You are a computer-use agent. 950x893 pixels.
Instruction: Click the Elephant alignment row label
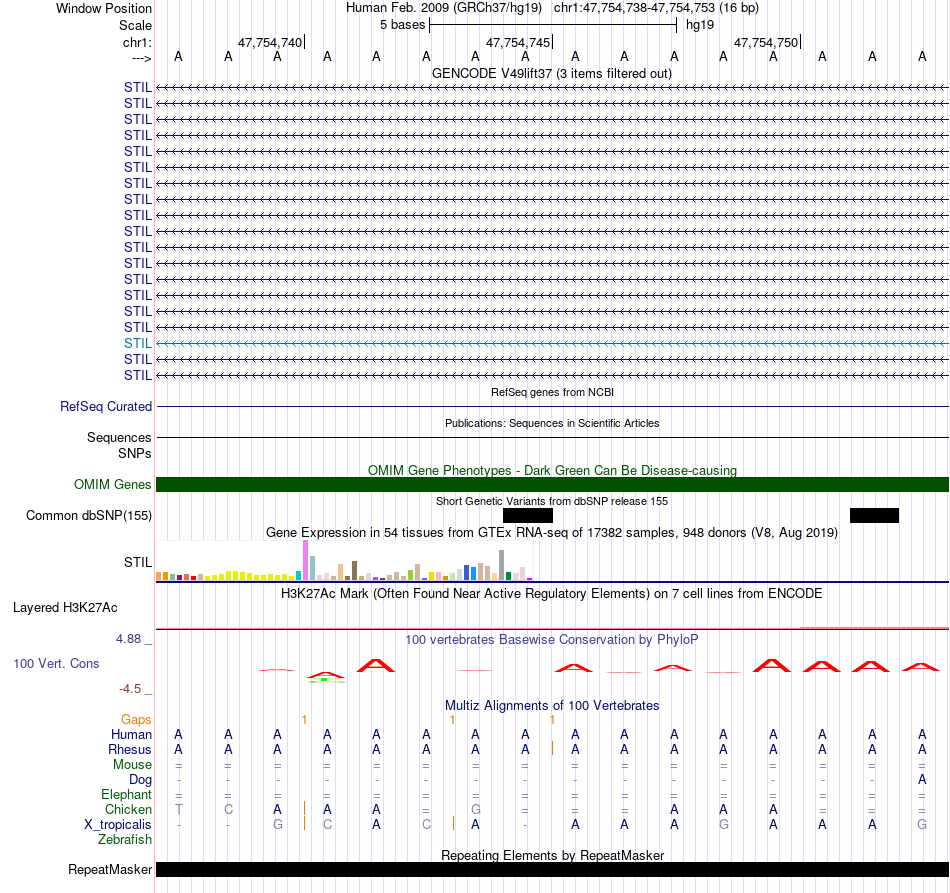point(126,794)
